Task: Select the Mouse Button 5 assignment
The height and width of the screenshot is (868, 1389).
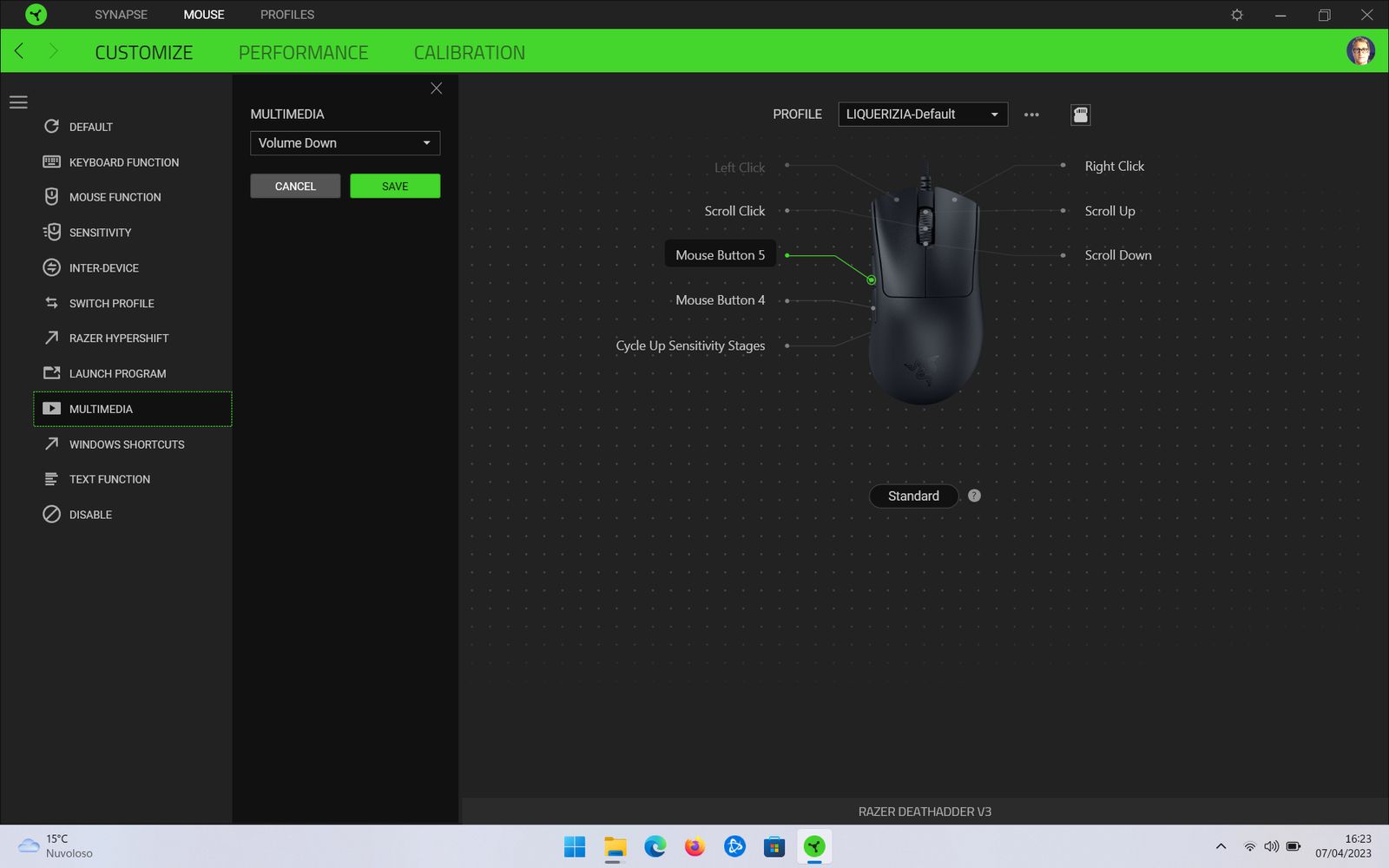Action: coord(721,255)
